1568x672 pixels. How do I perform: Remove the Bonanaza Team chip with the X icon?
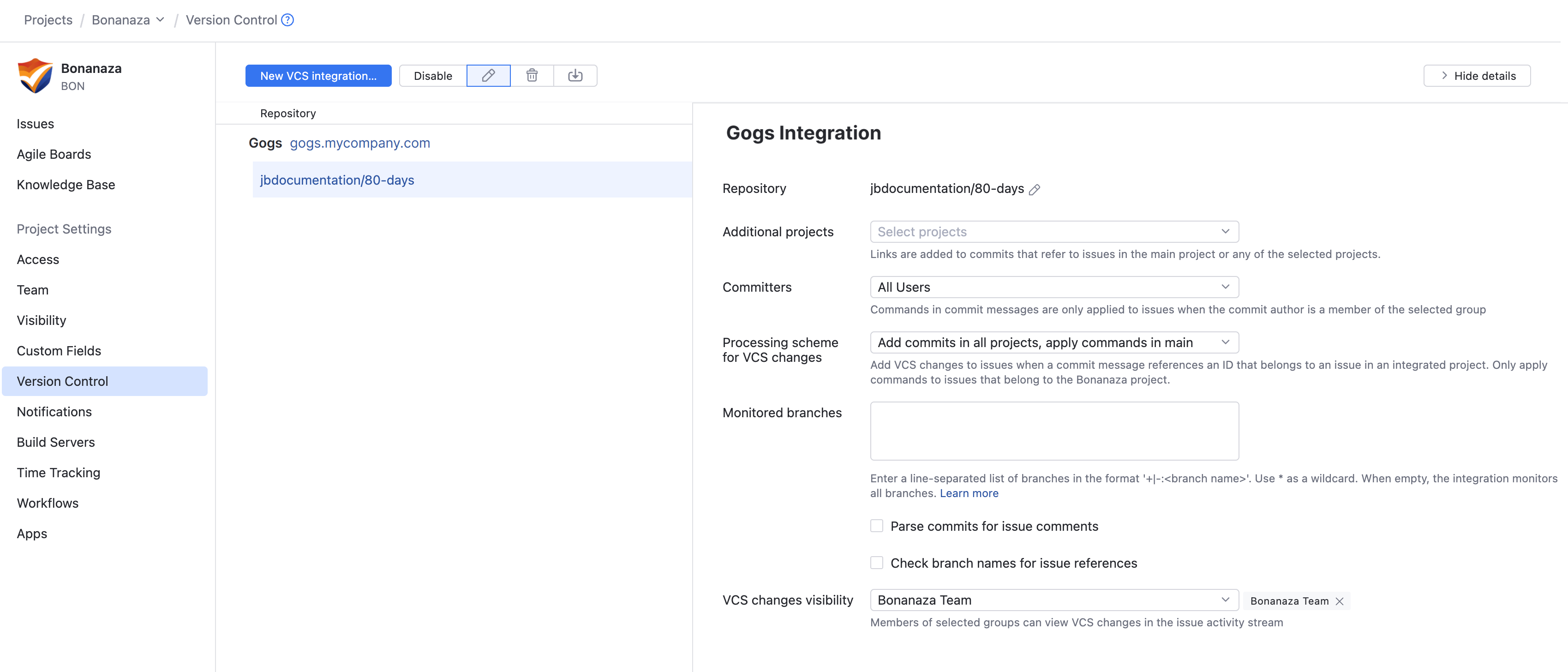coord(1339,601)
